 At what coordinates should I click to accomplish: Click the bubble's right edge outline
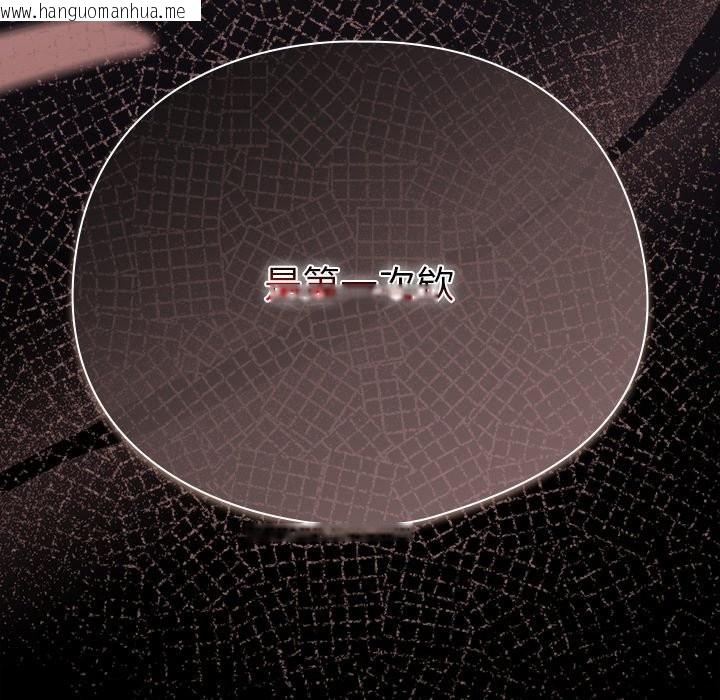click(x=647, y=290)
